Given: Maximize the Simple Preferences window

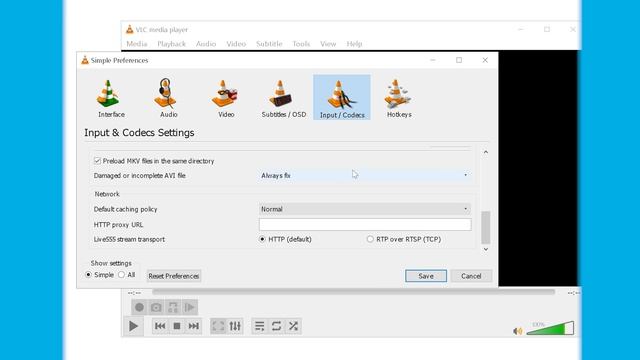Looking at the screenshot, I should click(459, 60).
